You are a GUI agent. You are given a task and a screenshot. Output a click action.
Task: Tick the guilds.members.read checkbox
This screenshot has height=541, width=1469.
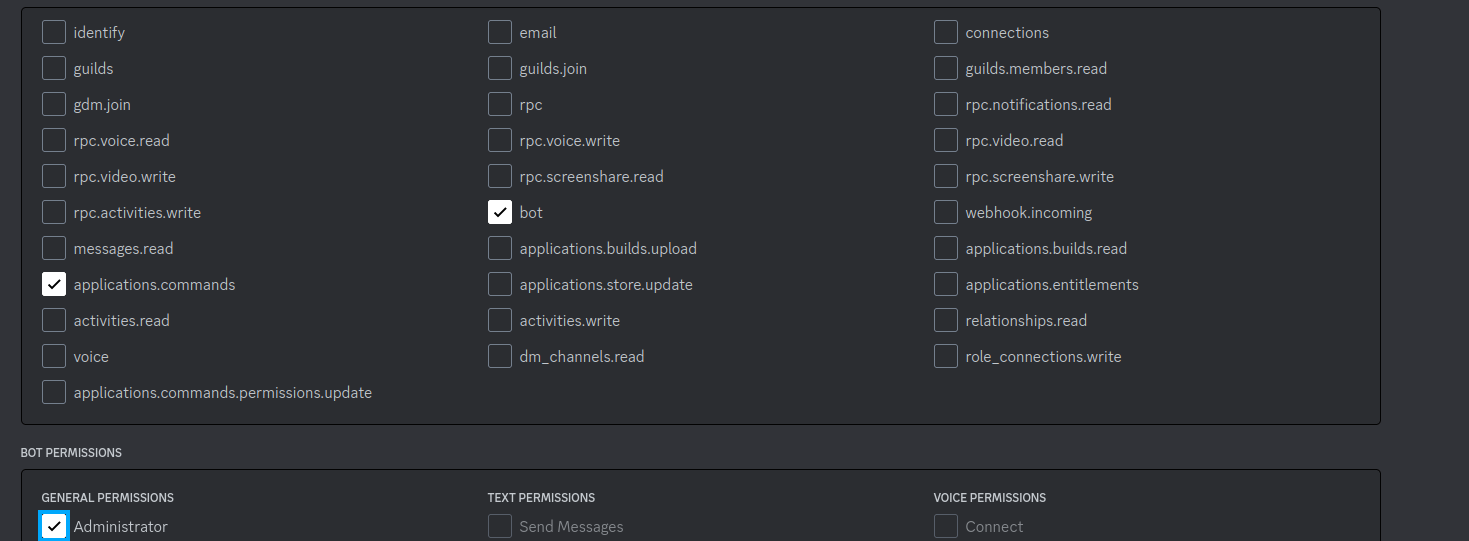(946, 69)
